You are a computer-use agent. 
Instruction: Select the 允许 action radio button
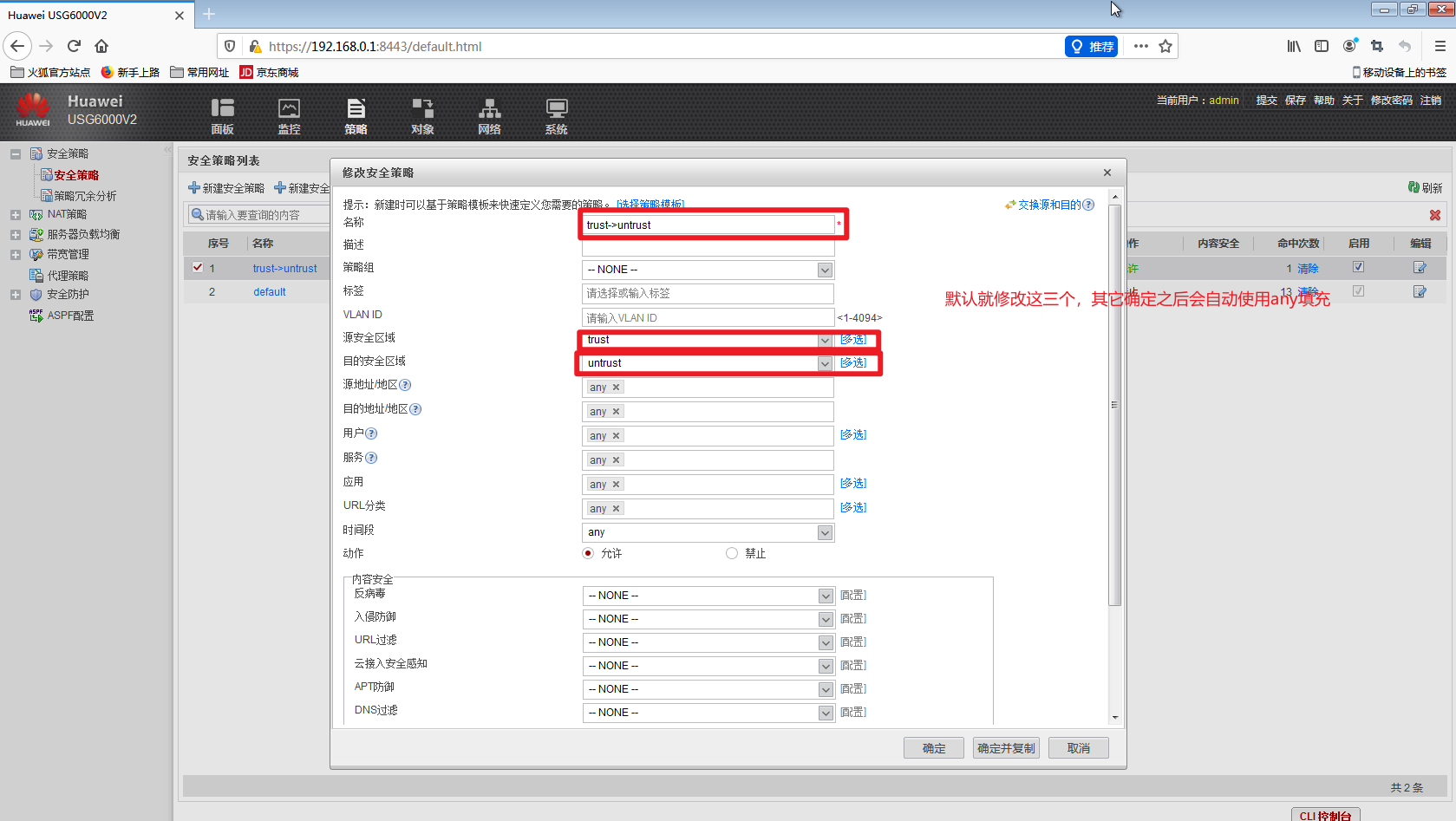click(588, 553)
